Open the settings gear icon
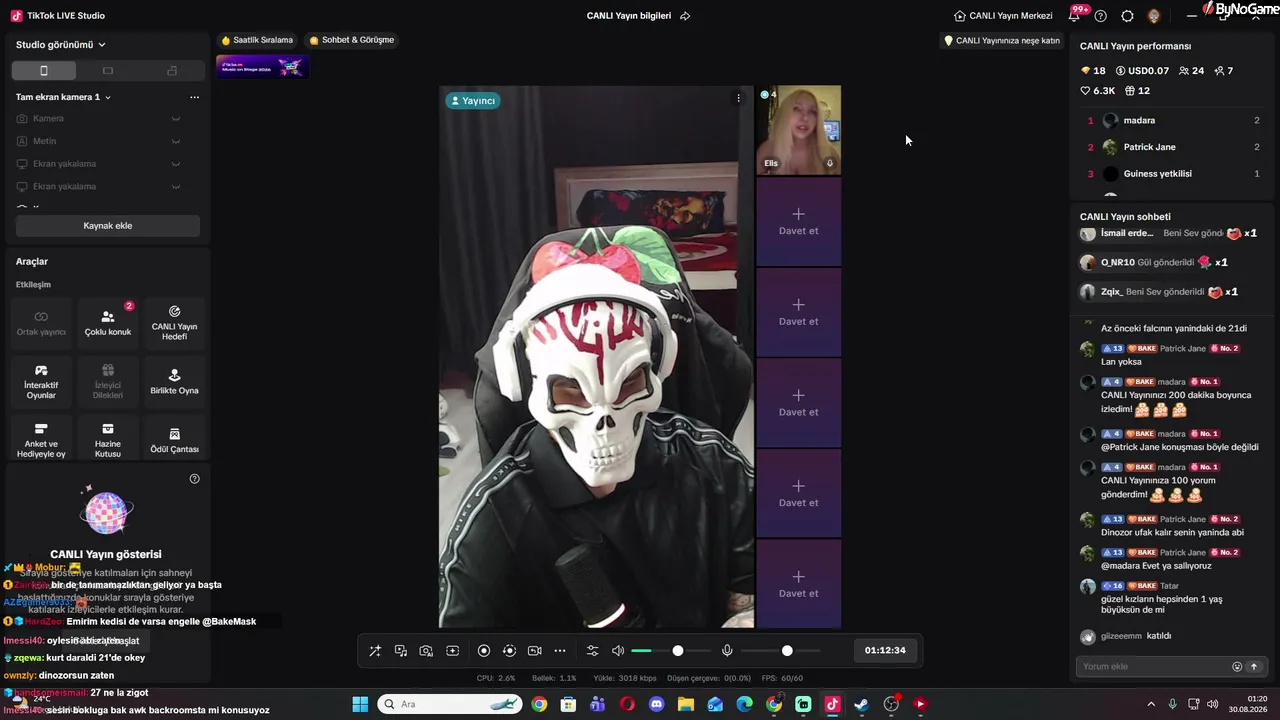The width and height of the screenshot is (1280, 720). pos(1127,16)
